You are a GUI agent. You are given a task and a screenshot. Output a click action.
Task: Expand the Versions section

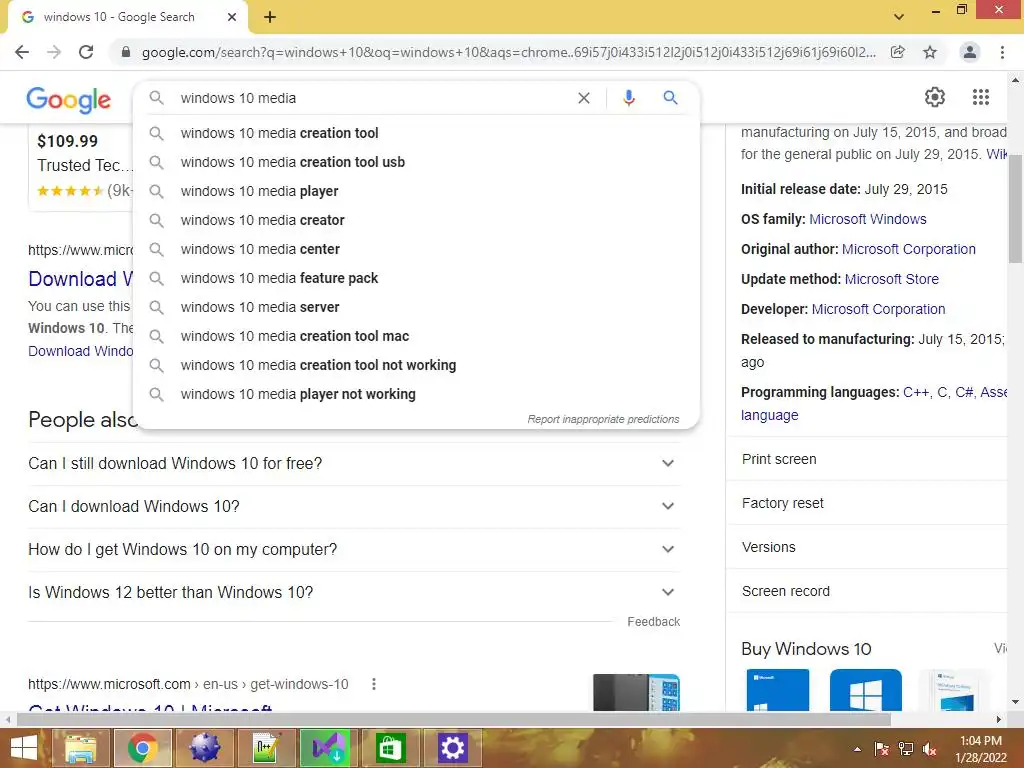[866, 547]
